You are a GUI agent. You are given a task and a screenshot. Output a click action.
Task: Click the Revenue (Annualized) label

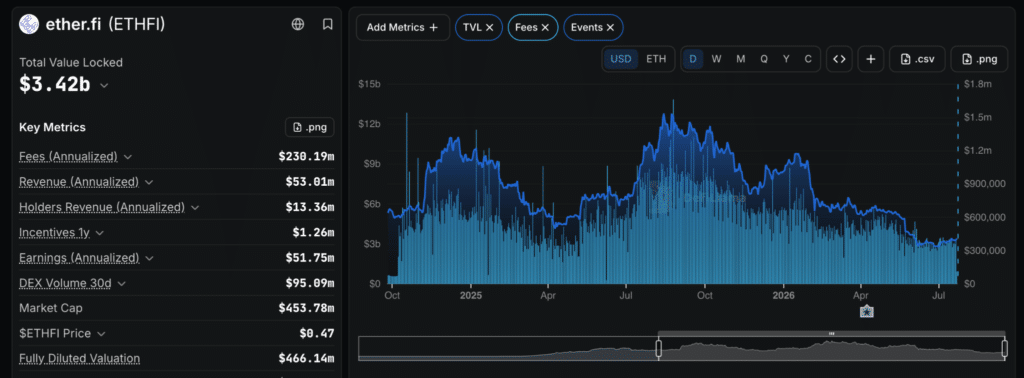pyautogui.click(x=79, y=182)
